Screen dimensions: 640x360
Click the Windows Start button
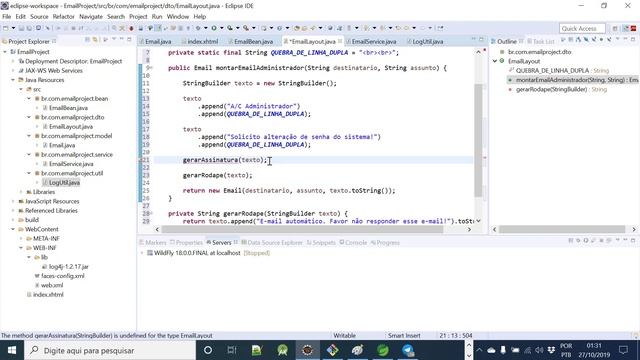coord(12,350)
